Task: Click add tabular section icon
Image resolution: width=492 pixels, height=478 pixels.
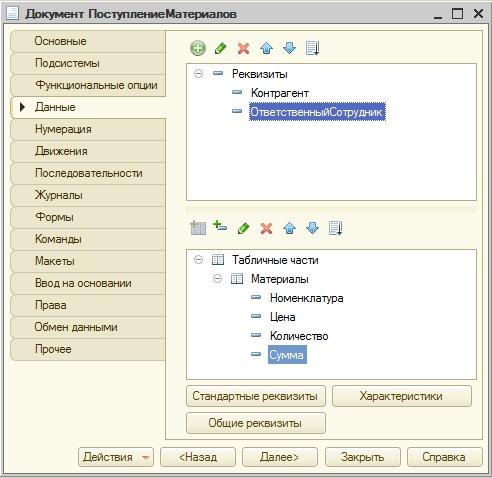Action: point(198,228)
